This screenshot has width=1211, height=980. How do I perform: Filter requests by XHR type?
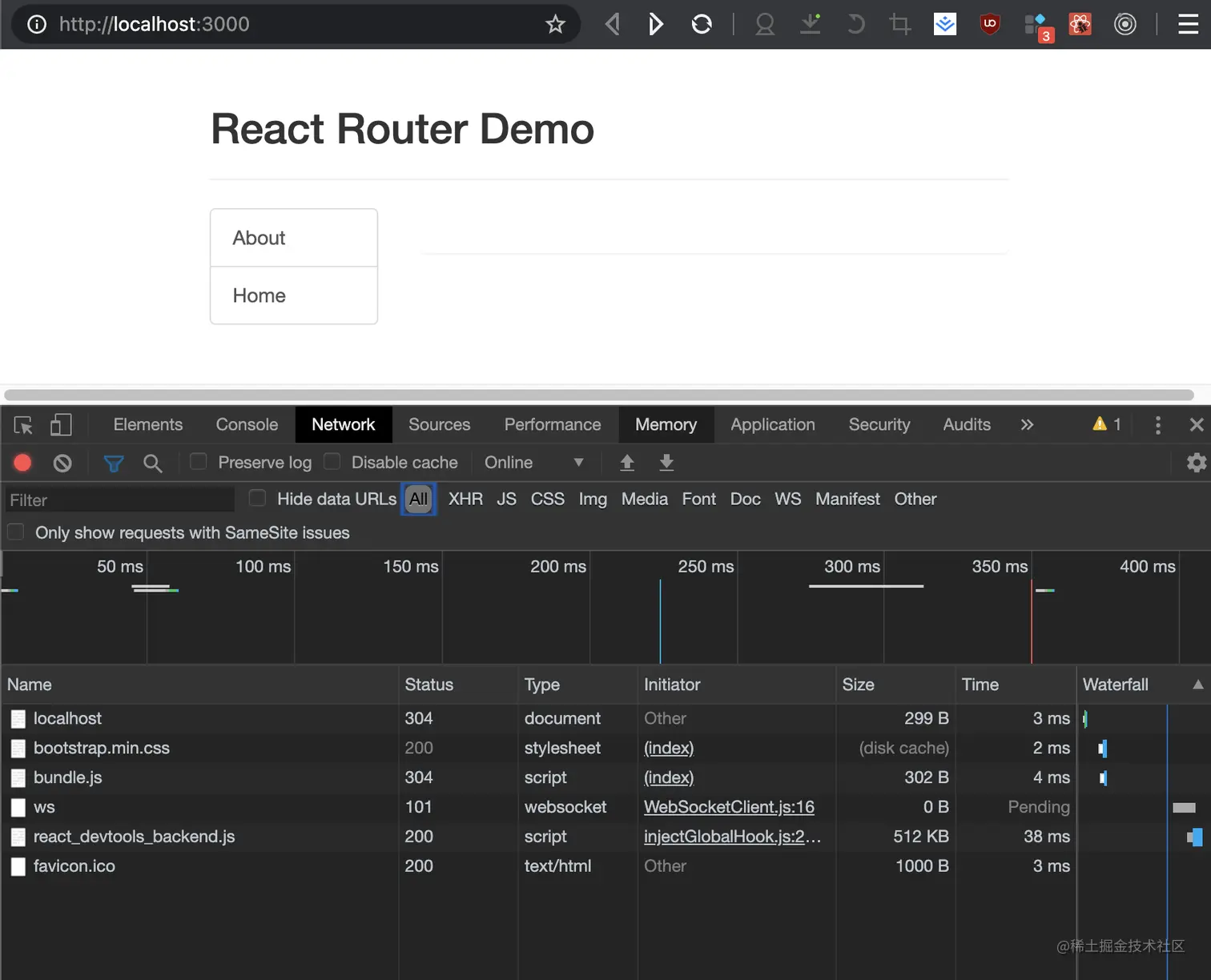465,499
